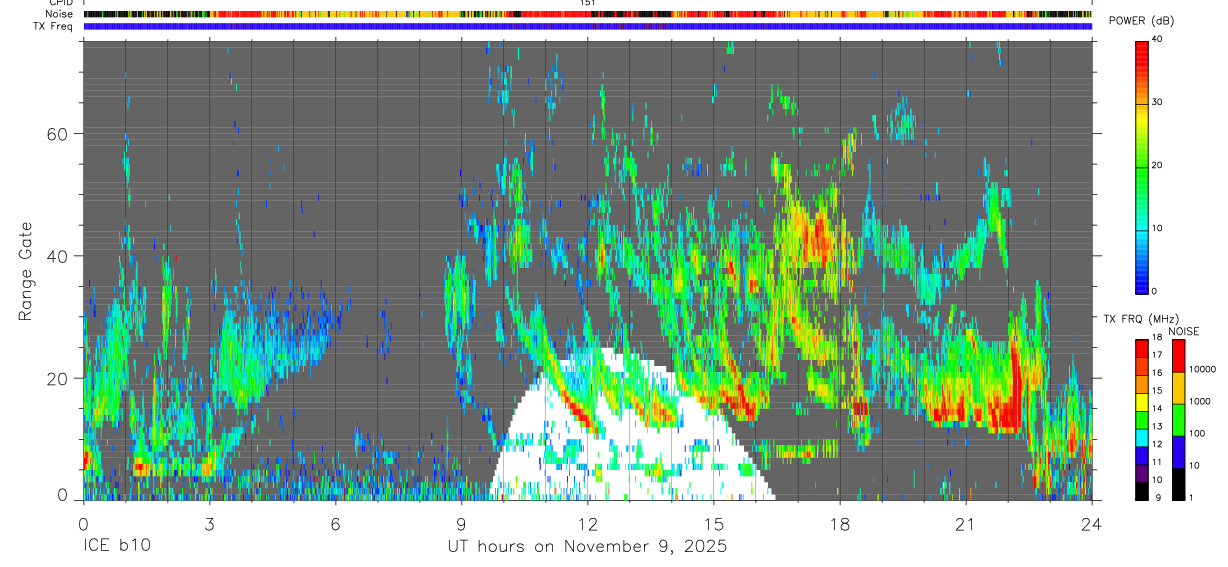Image resolution: width=1228 pixels, height=567 pixels.
Task: Click the TX FRQ (MHz) color scale
Action: coord(1142,420)
